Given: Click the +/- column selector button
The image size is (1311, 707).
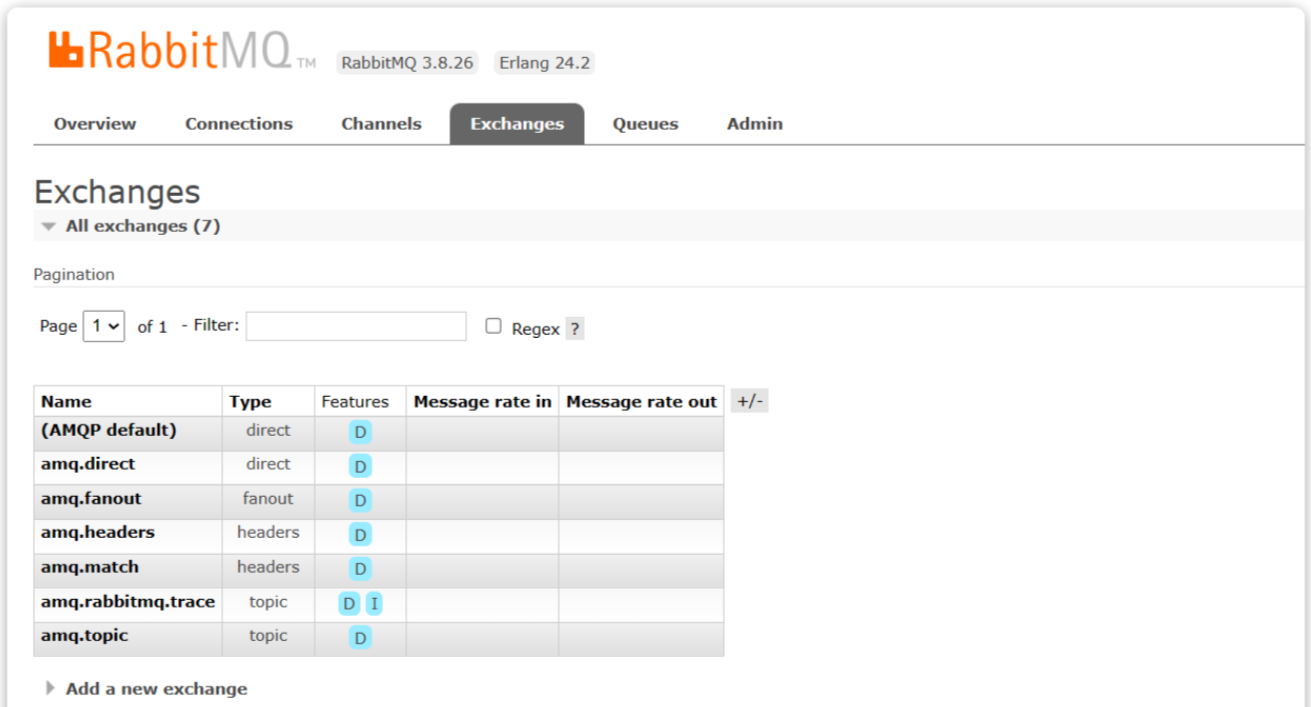Looking at the screenshot, I should tap(749, 401).
